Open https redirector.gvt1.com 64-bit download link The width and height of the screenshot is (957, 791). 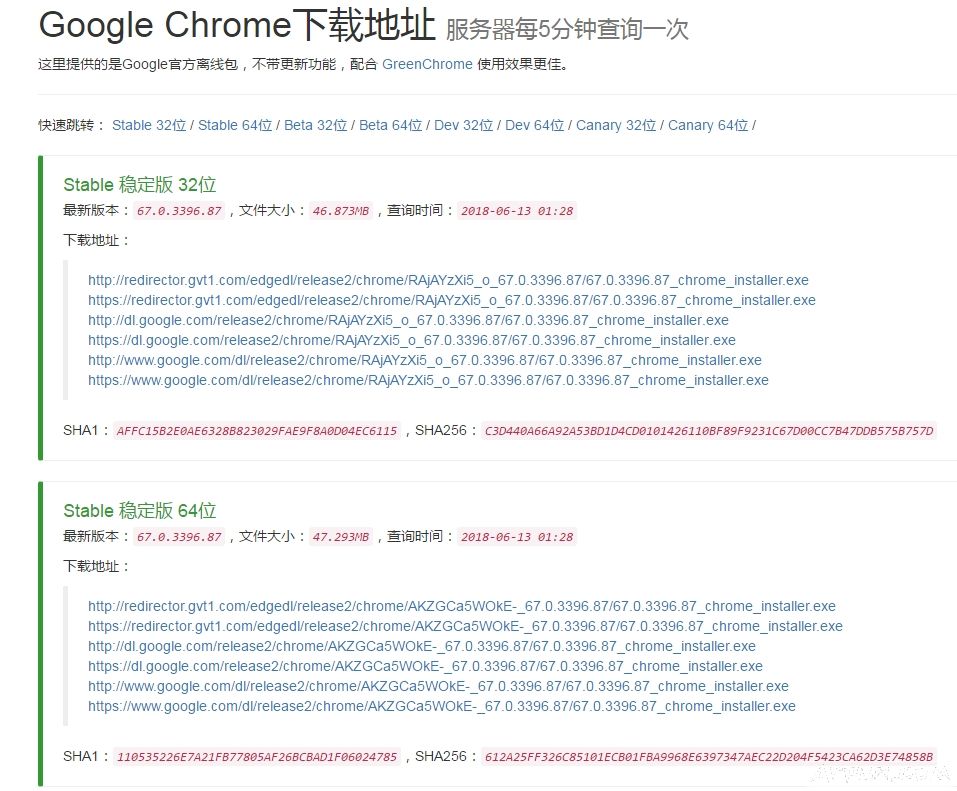point(466,626)
